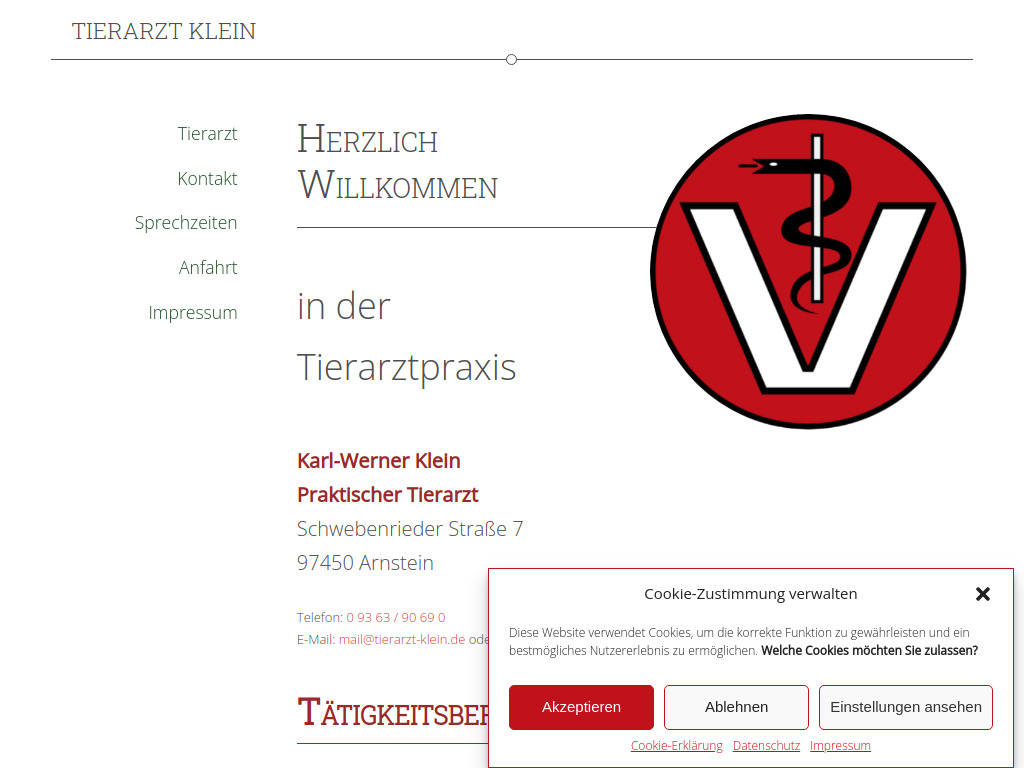Click the TIERARZT KLEIN site title

tap(163, 31)
